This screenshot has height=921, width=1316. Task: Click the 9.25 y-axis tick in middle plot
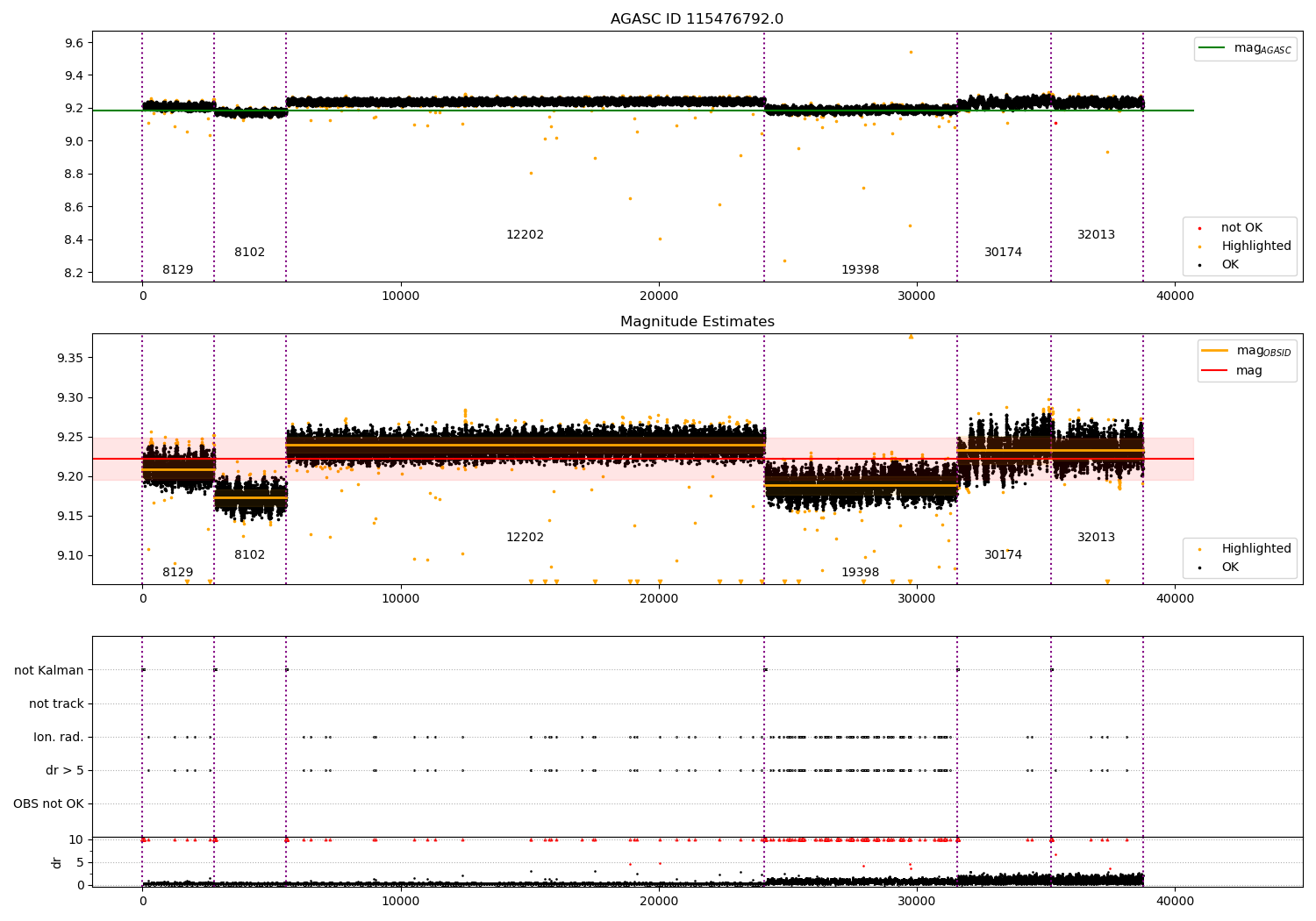tap(71, 437)
